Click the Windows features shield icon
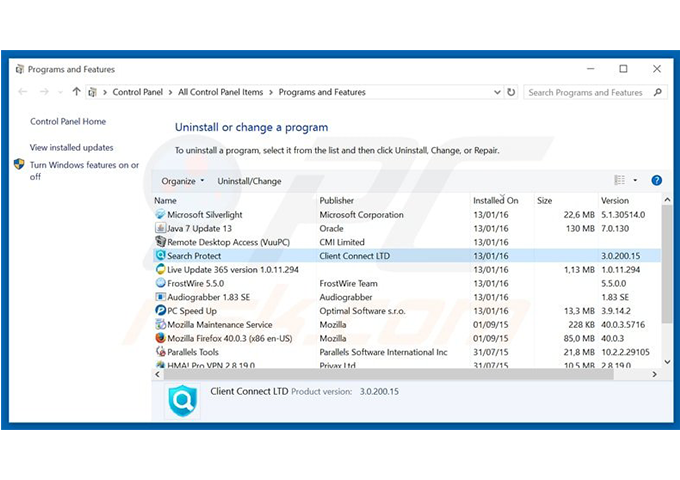This screenshot has height=480, width=680. tap(19, 164)
